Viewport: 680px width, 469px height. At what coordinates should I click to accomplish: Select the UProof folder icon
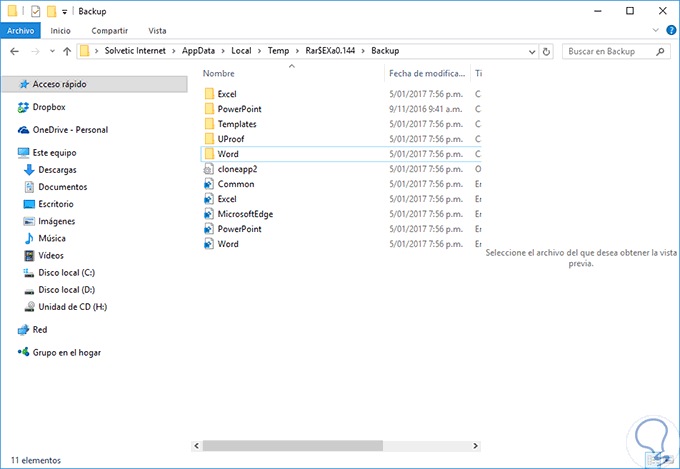coord(209,139)
